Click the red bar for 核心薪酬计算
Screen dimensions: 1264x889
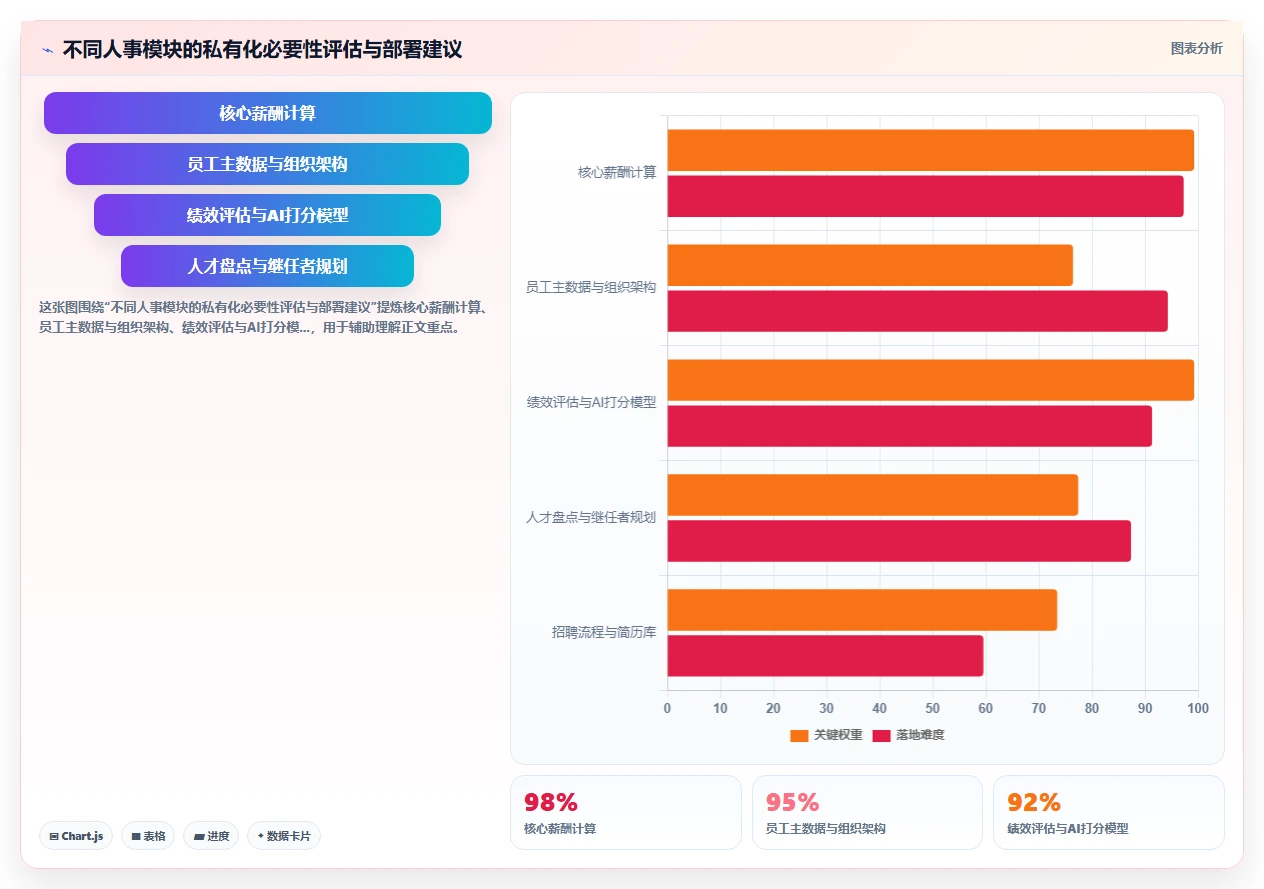point(926,196)
